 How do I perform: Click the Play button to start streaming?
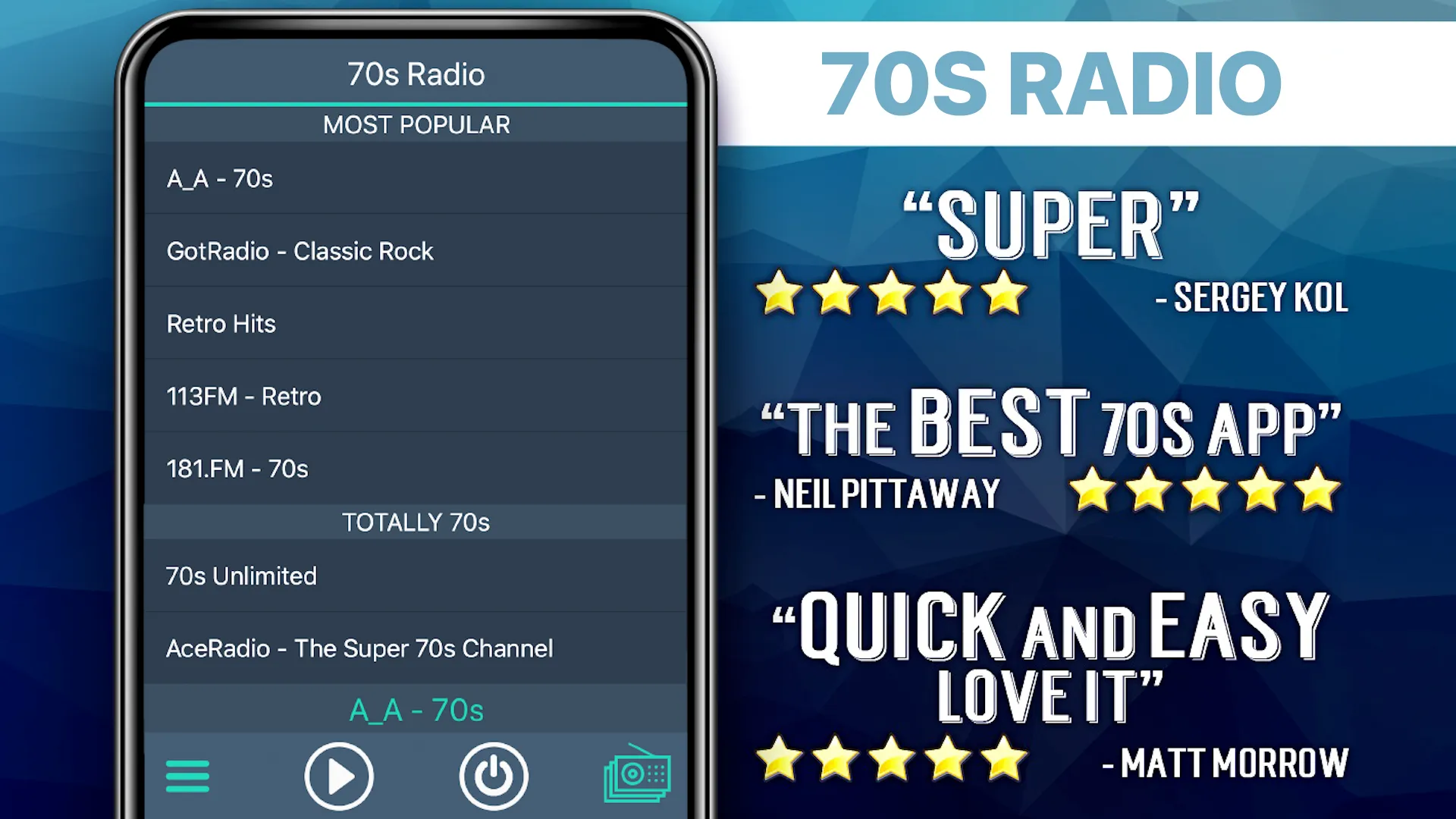338,775
